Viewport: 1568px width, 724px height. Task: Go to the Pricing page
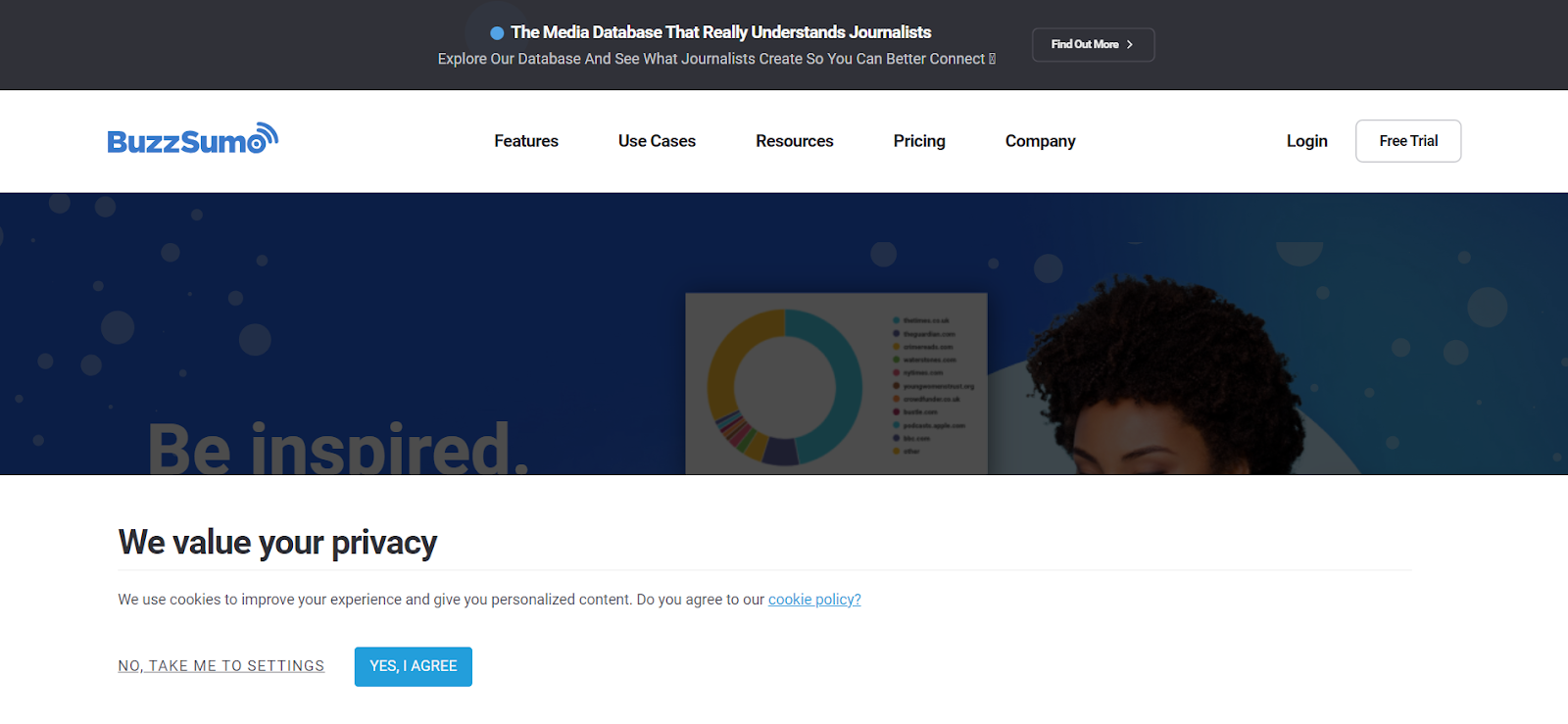[x=919, y=141]
